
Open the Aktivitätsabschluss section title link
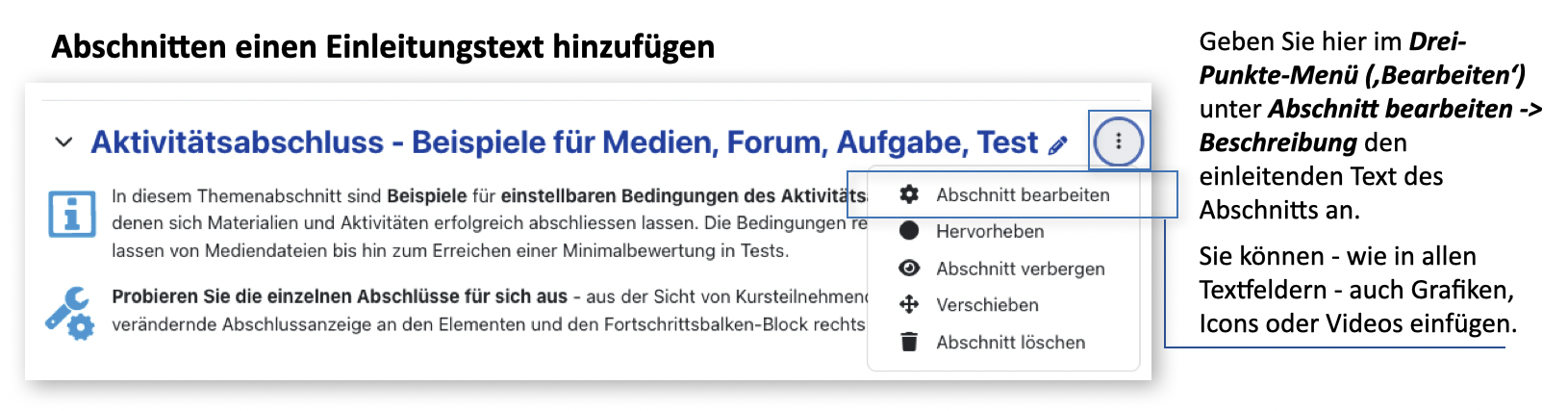(x=564, y=142)
